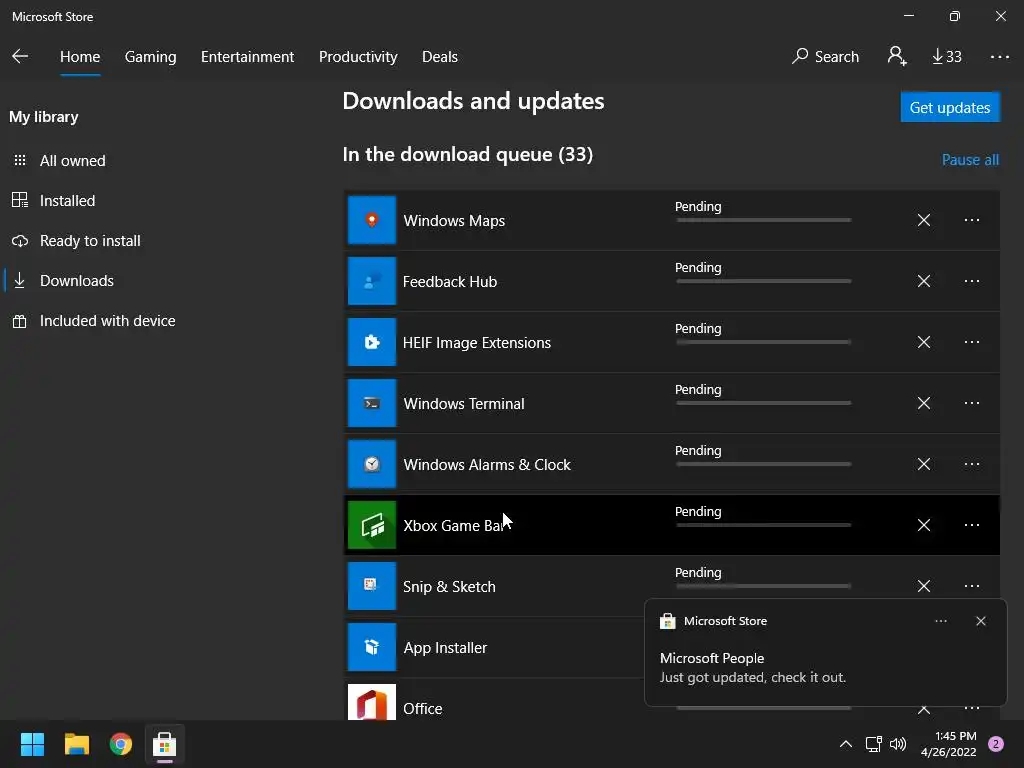Switch to the Gaming tab
Viewport: 1024px width, 768px height.
pos(150,57)
